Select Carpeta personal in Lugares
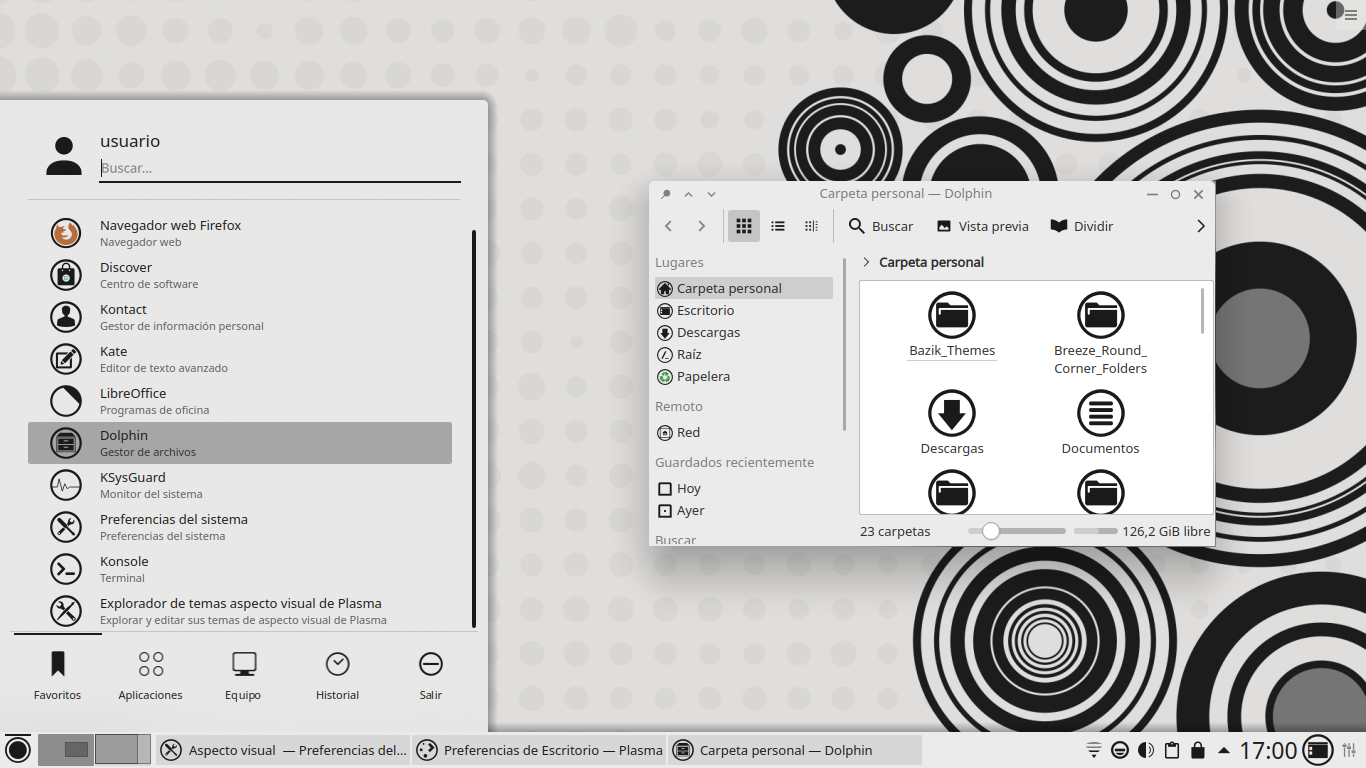 pos(744,288)
